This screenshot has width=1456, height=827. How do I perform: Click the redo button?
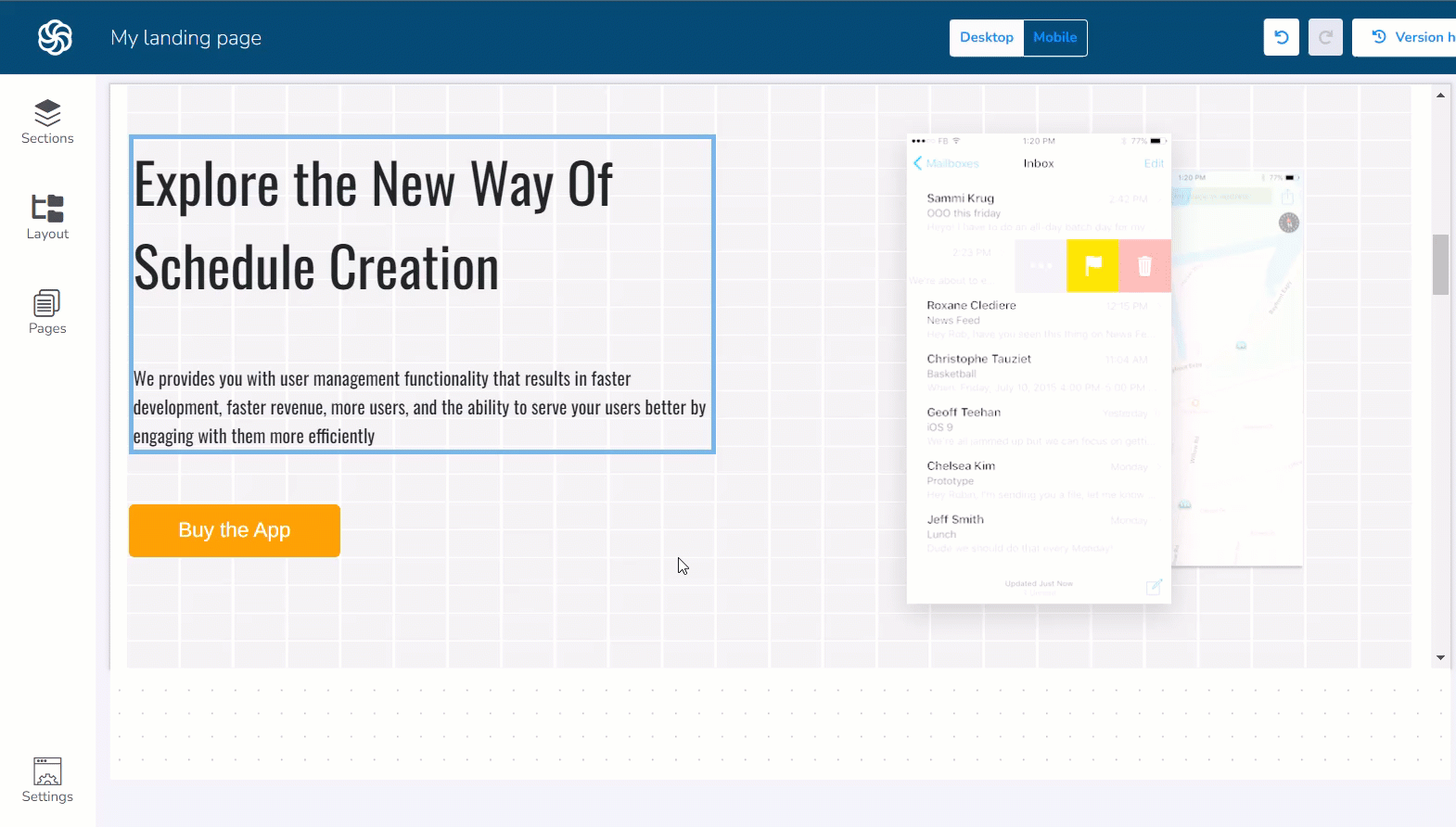click(x=1325, y=38)
